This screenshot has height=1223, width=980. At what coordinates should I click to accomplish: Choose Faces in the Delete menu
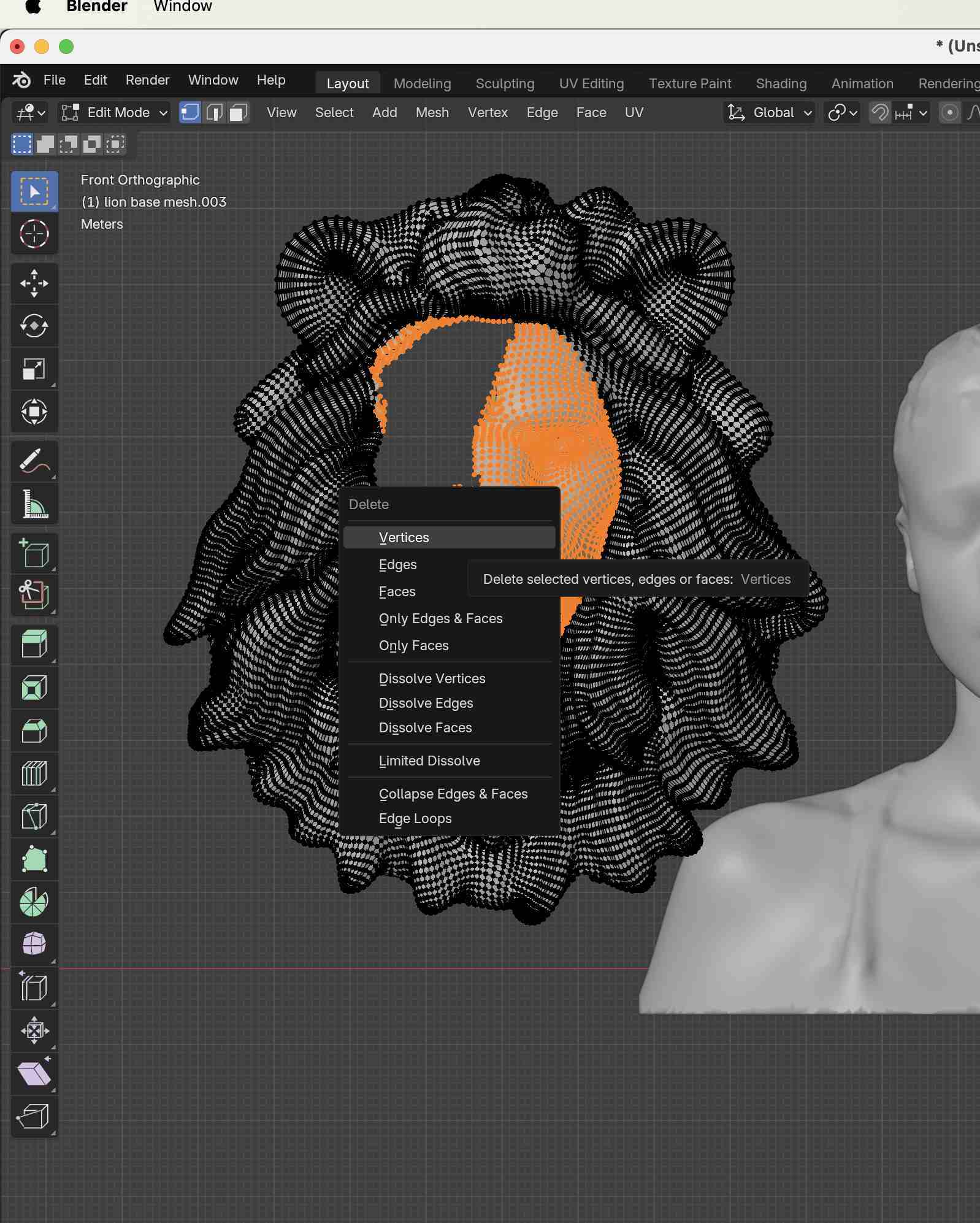(450, 591)
